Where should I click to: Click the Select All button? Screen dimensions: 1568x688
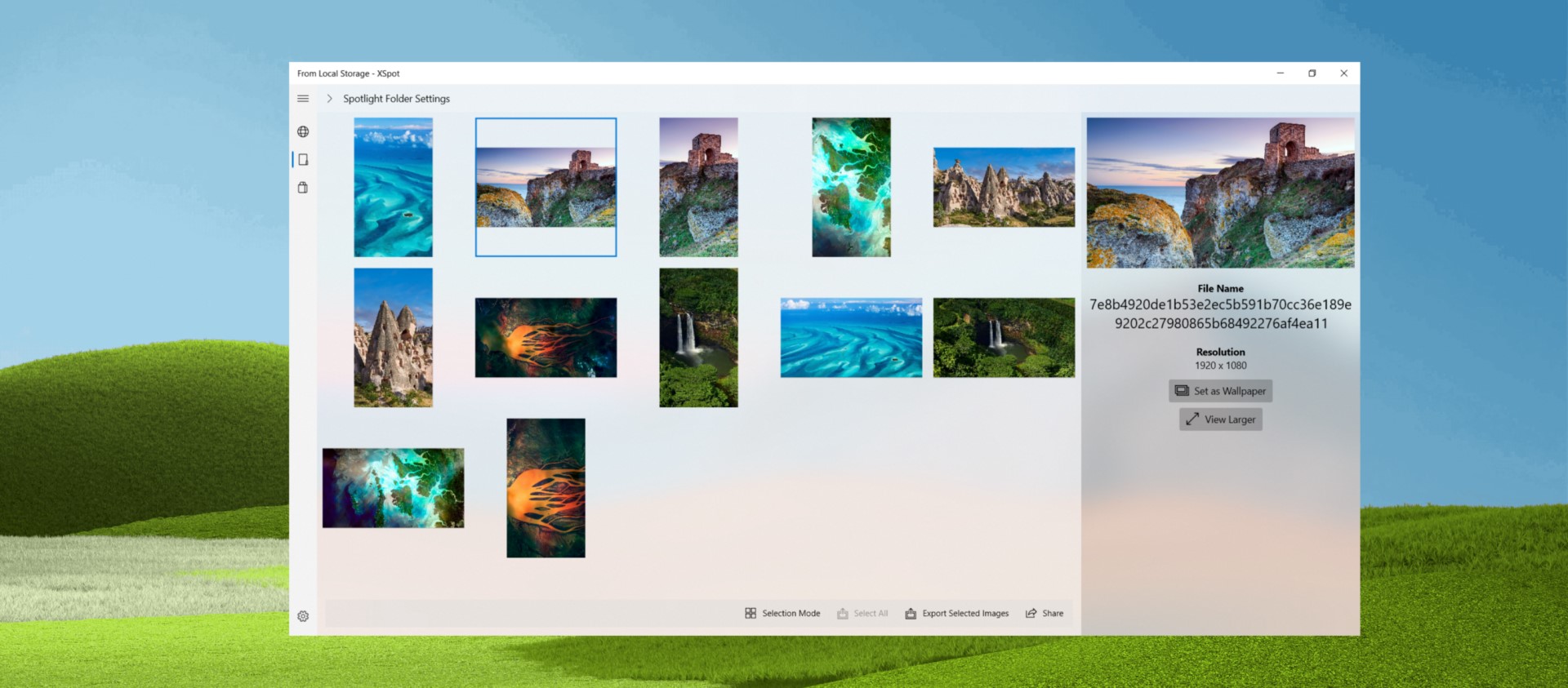tap(862, 613)
